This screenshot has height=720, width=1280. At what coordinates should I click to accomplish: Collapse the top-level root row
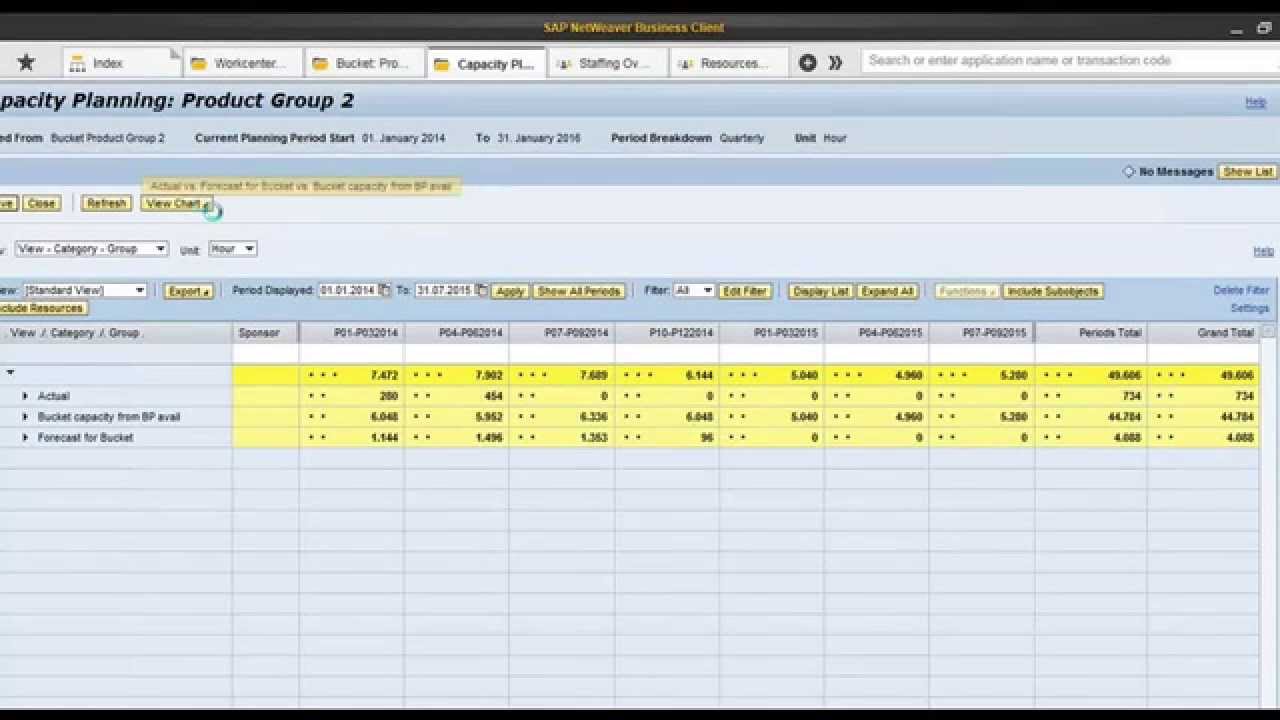pos(10,373)
